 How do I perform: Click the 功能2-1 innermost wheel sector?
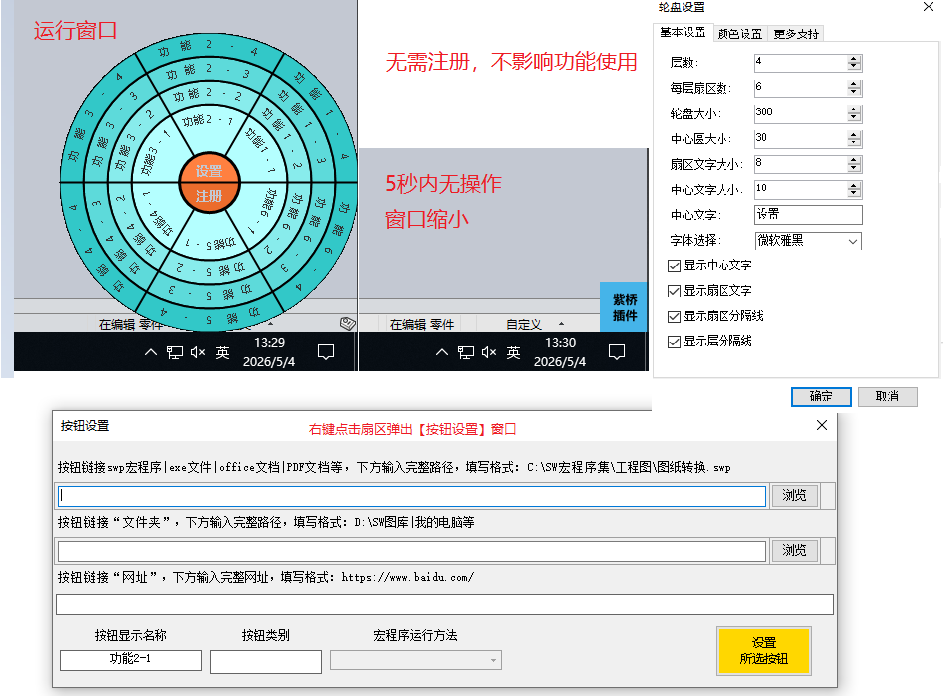coord(206,121)
